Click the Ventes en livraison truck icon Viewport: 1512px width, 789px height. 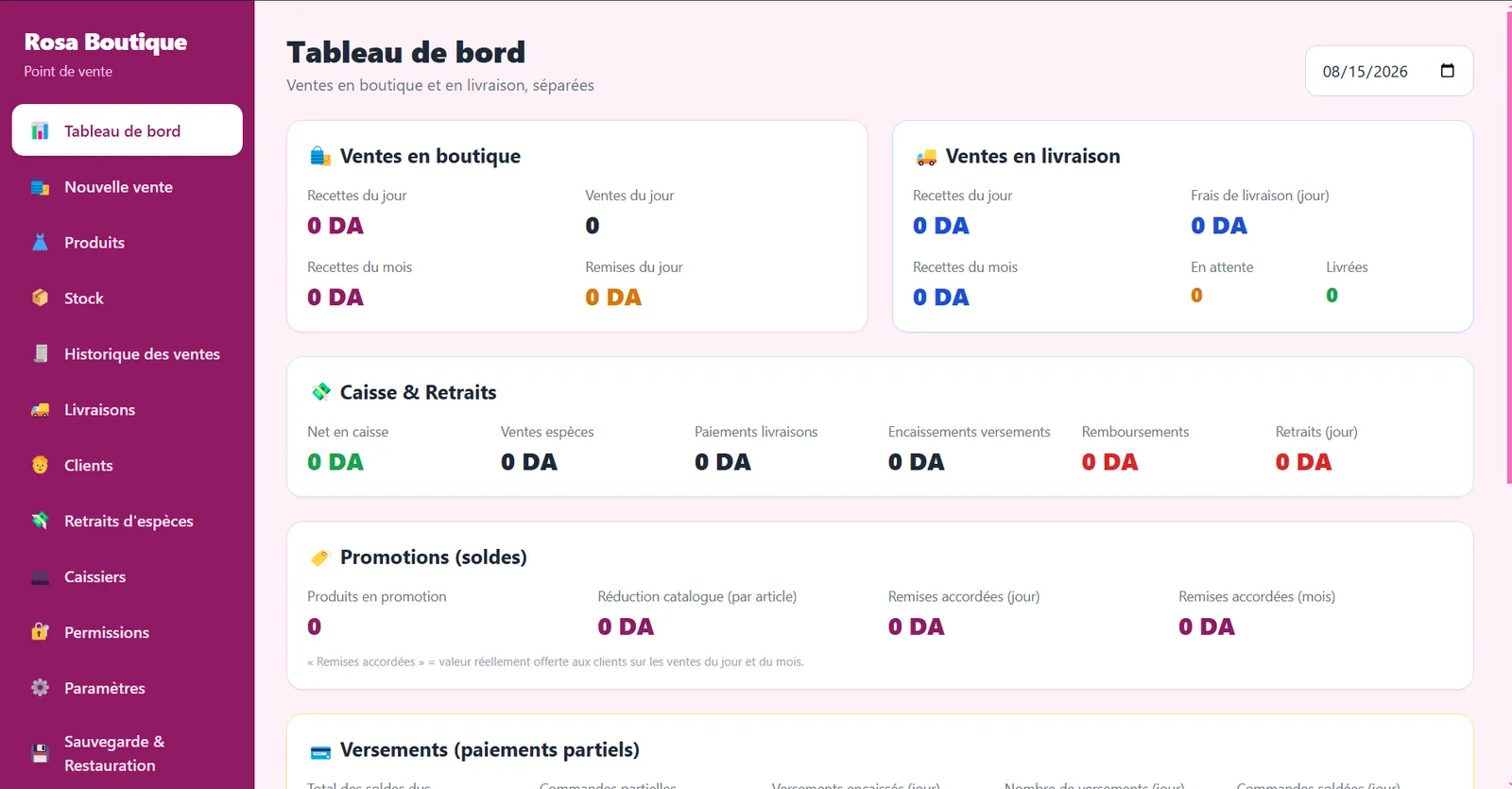click(926, 157)
